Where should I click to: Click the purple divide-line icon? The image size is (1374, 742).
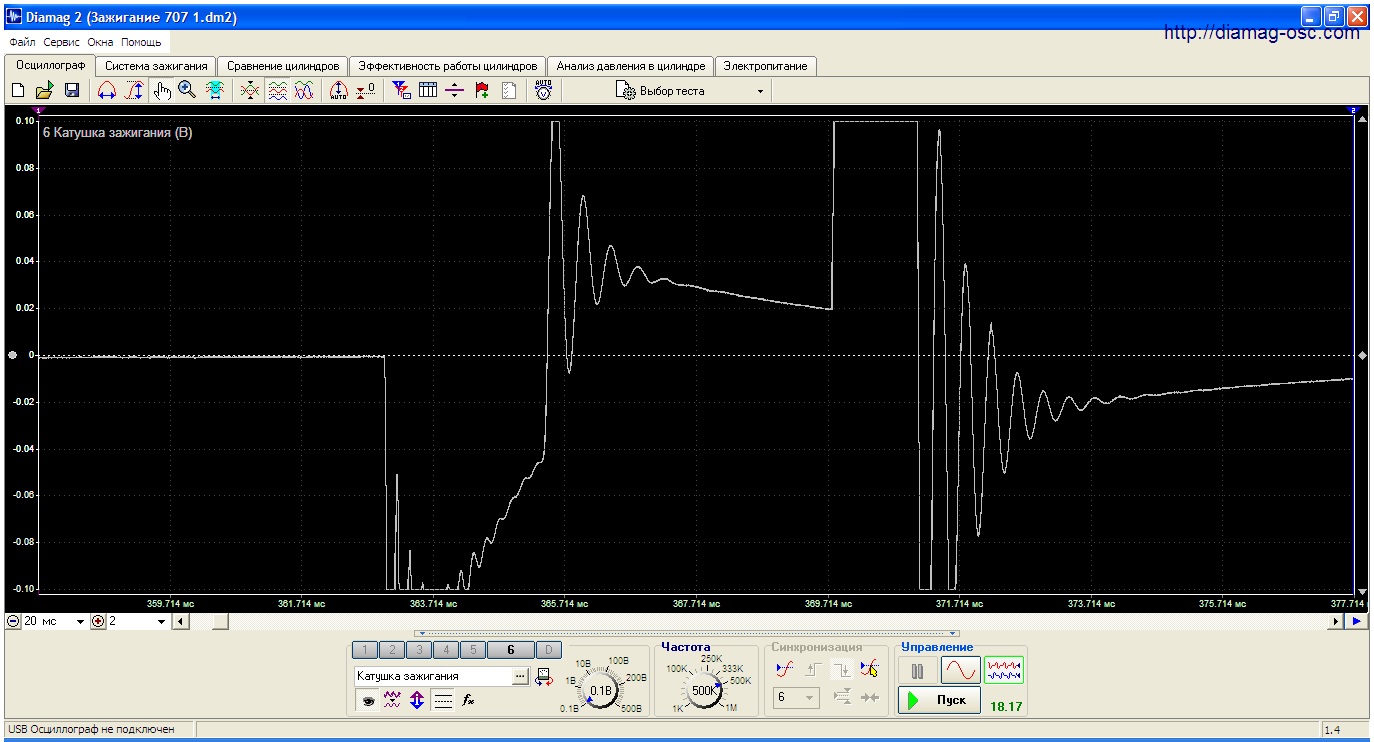[x=455, y=90]
